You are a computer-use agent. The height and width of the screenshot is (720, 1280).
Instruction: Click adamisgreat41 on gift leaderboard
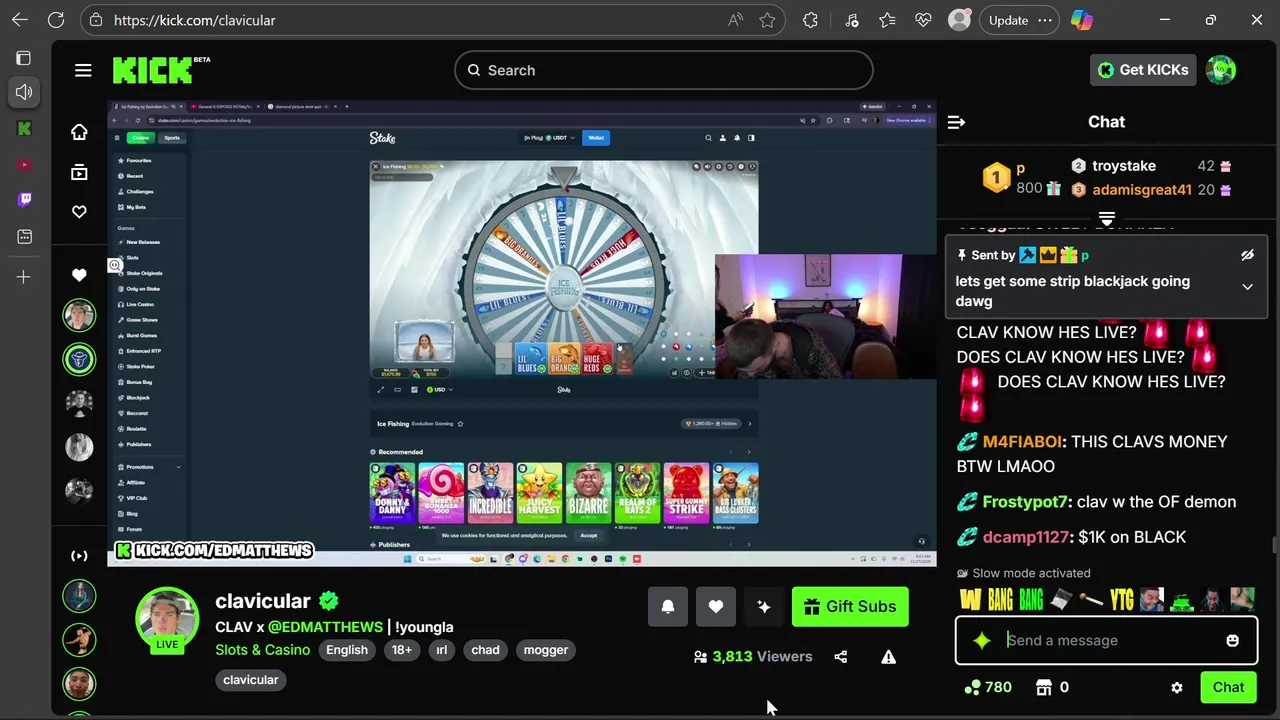(1142, 190)
